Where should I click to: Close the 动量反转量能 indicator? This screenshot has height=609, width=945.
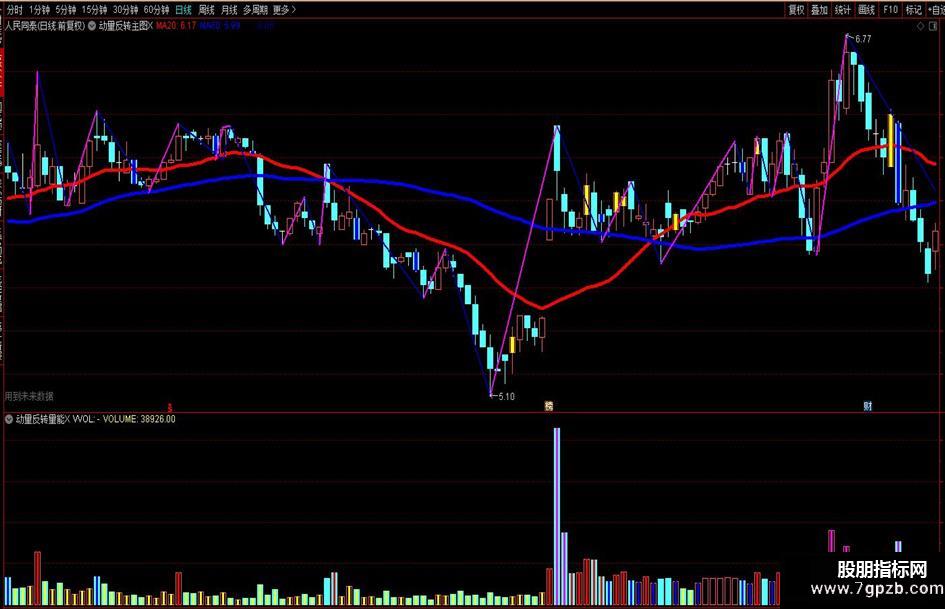[67, 419]
